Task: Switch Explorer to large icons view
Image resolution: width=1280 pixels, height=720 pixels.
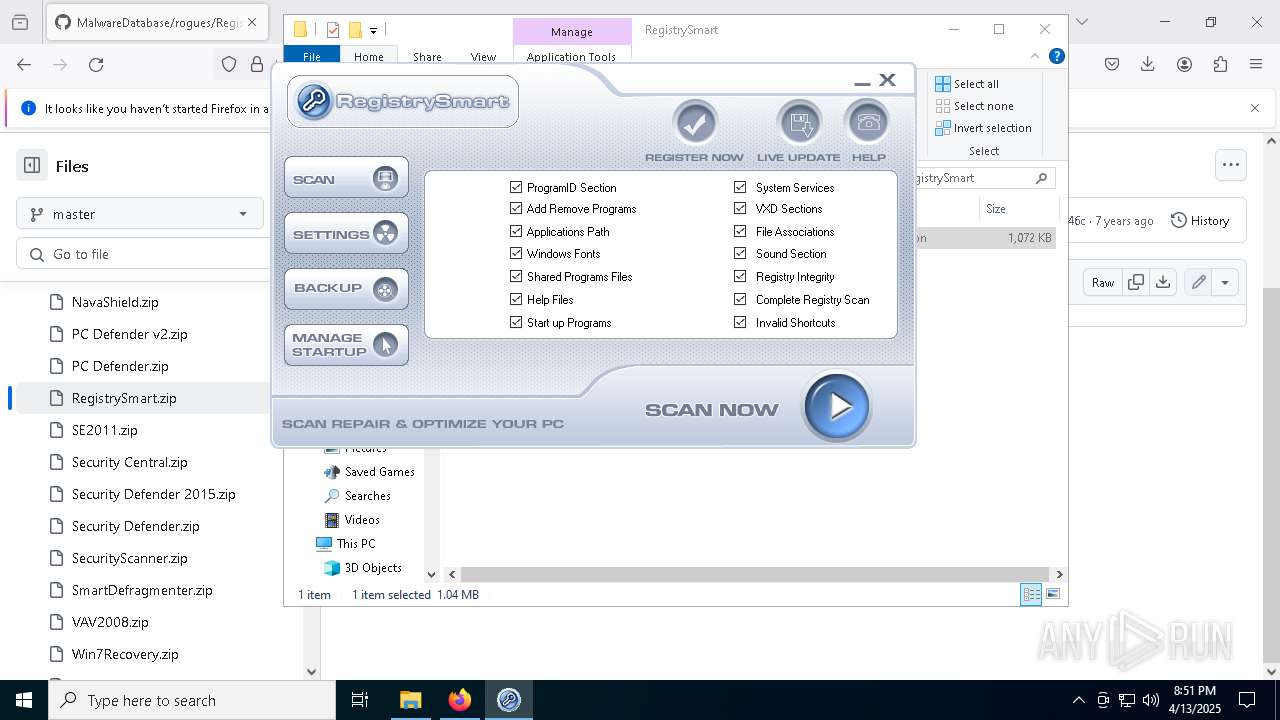Action: tap(1053, 595)
